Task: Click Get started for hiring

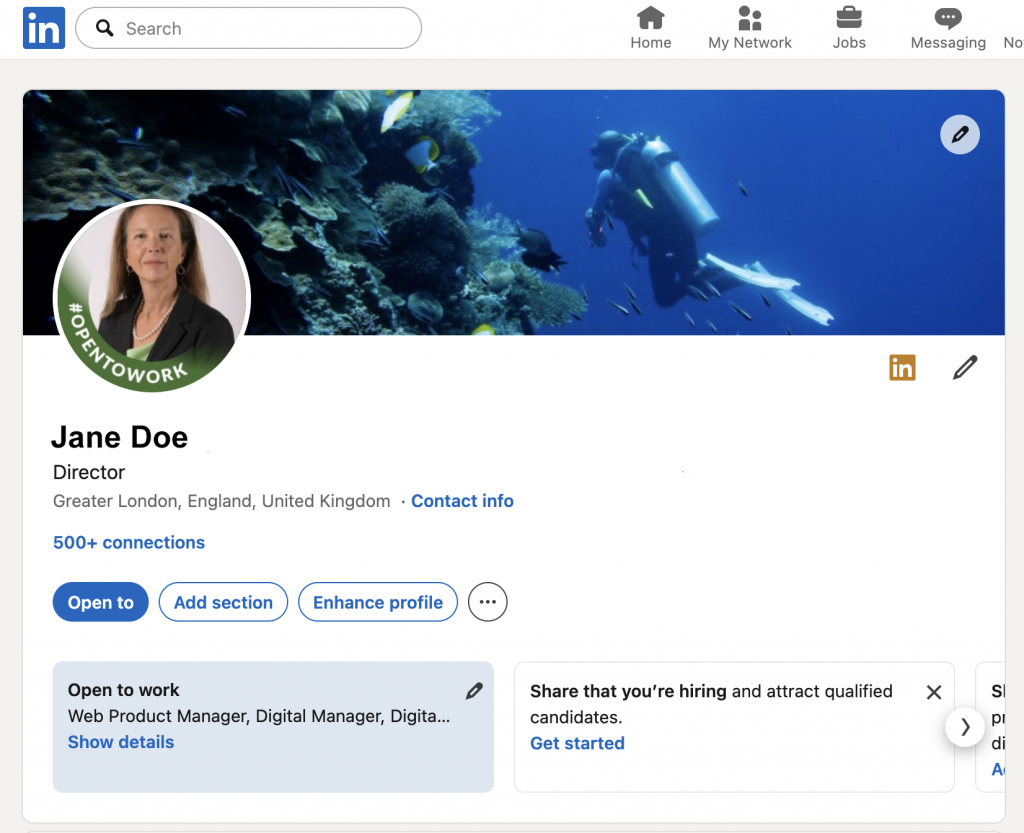Action: click(x=577, y=743)
